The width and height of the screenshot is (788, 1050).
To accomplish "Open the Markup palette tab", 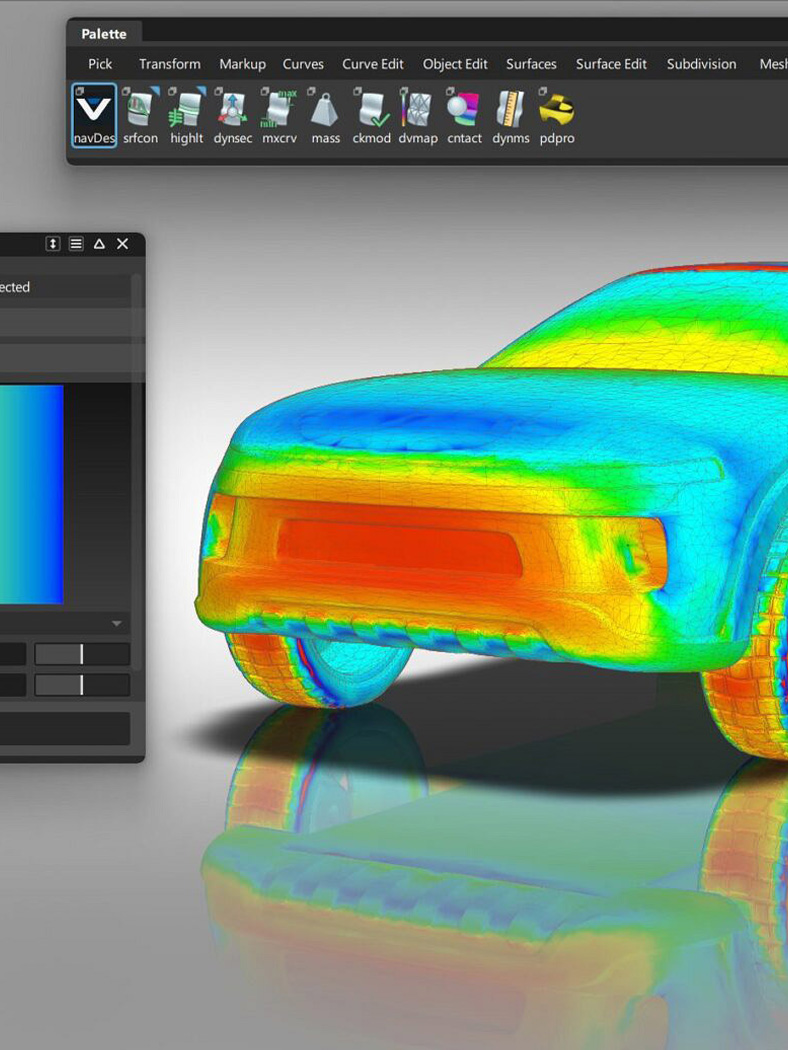I will [x=242, y=64].
